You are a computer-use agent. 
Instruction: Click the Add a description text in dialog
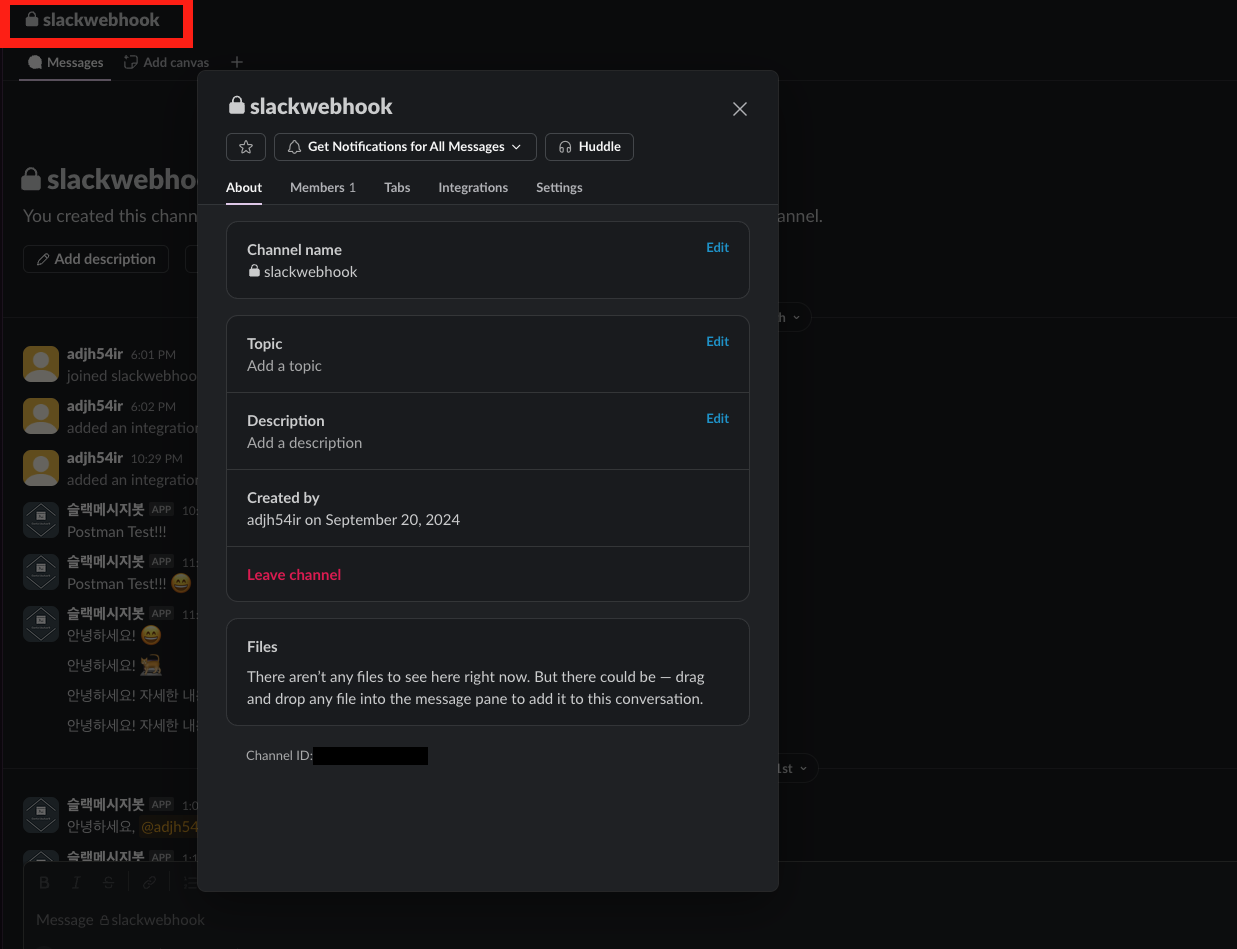pyautogui.click(x=304, y=443)
